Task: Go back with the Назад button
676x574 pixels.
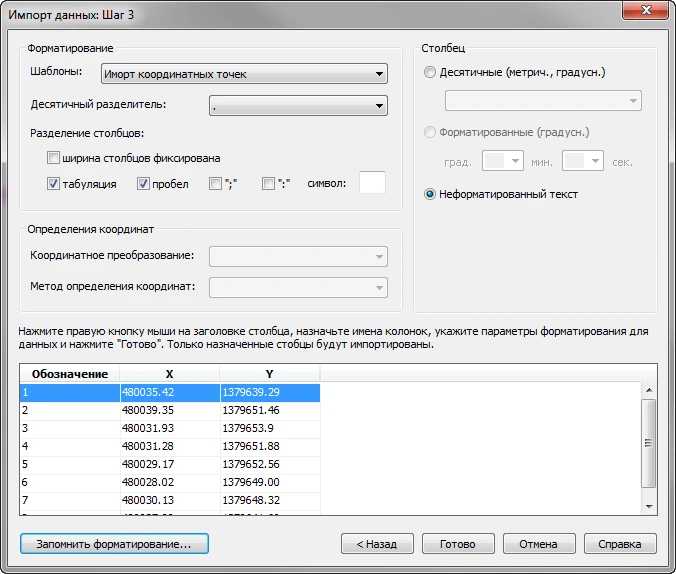Action: (x=376, y=544)
